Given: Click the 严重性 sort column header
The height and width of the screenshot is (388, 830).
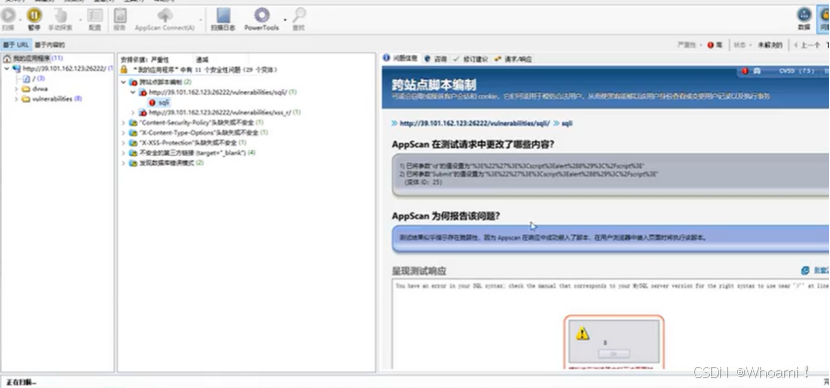Looking at the screenshot, I should click(160, 60).
